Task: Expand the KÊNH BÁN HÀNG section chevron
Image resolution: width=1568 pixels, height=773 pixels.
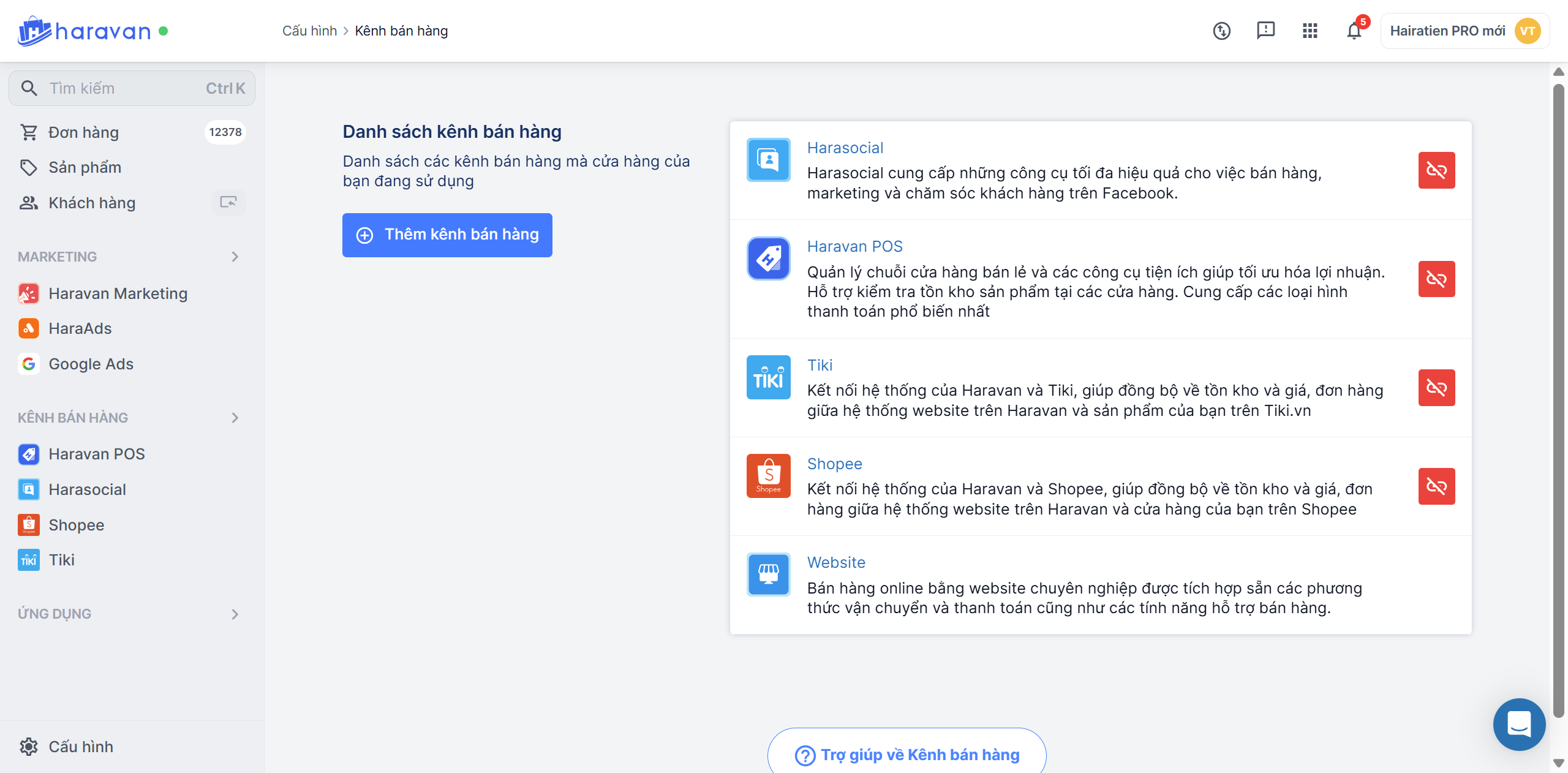Action: 235,418
